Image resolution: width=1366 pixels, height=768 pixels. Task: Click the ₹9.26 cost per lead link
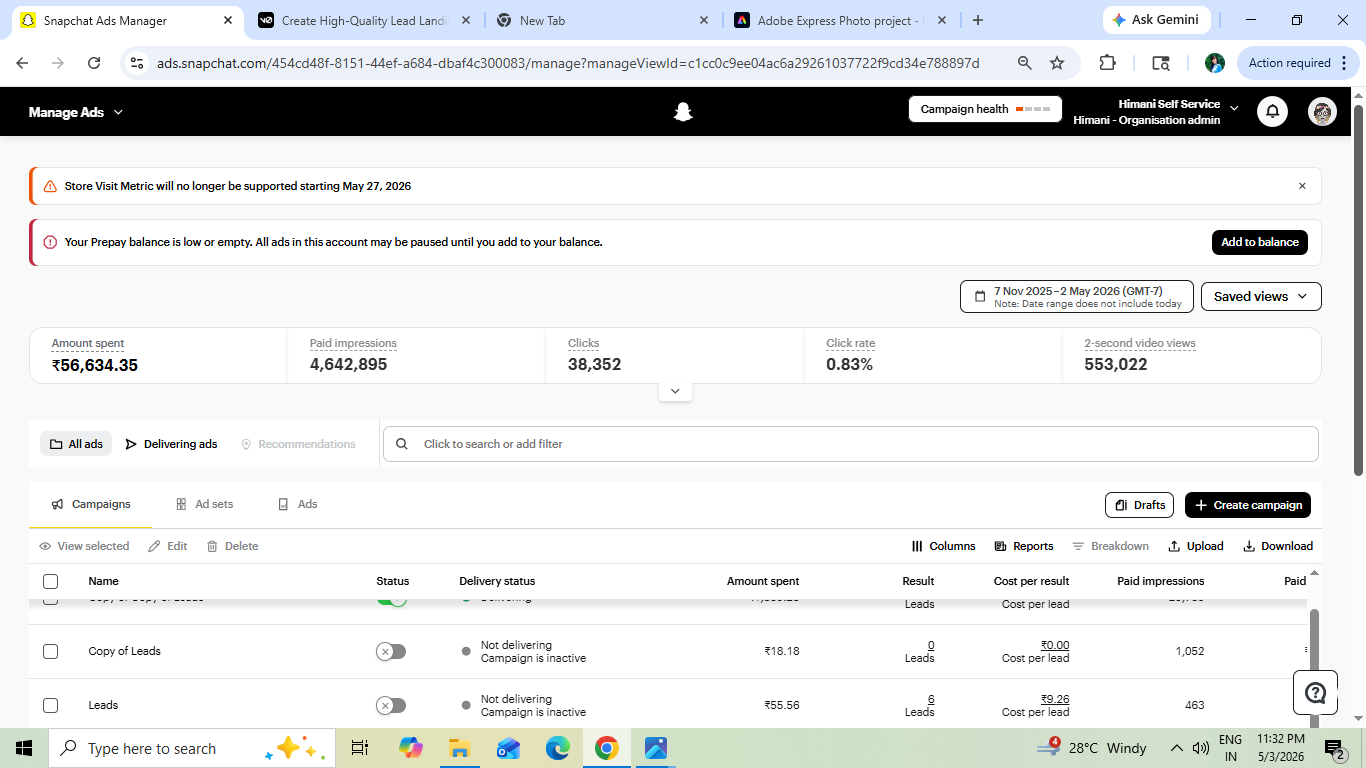point(1054,699)
